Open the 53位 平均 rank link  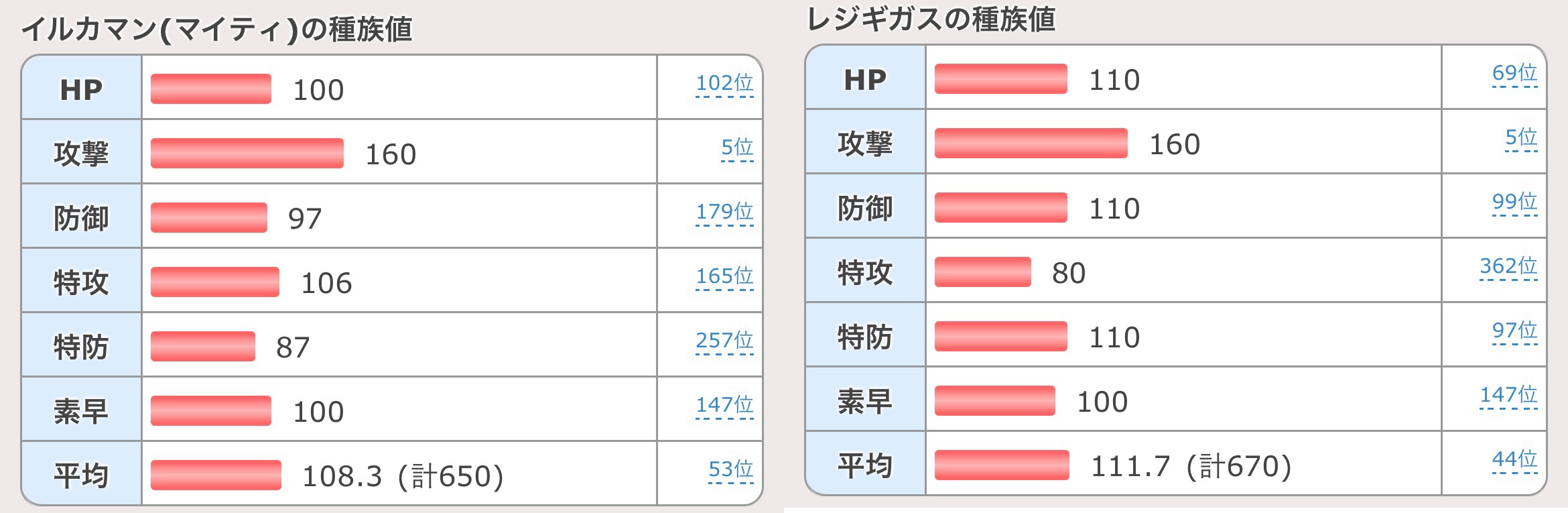point(731,469)
